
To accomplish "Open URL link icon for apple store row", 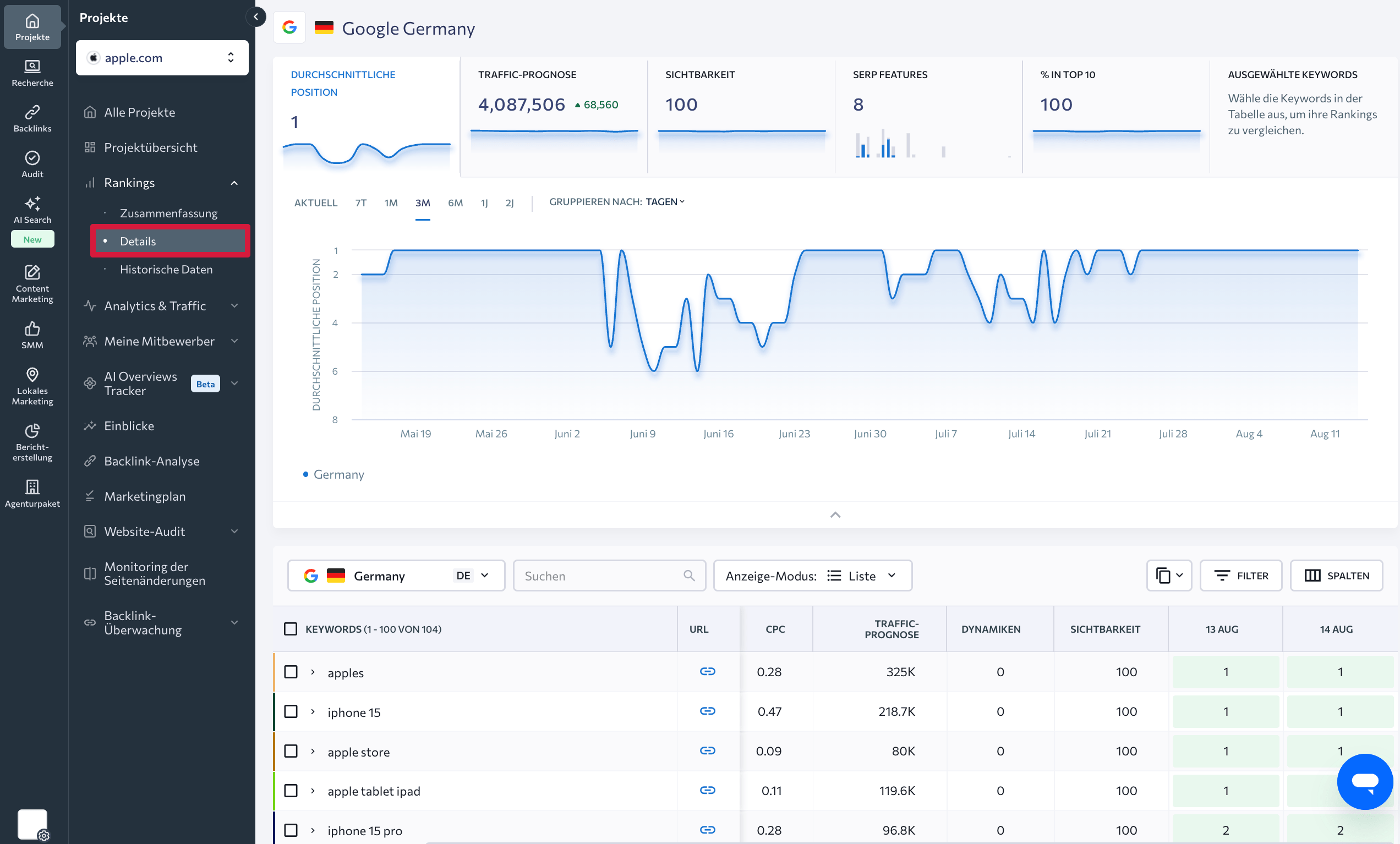I will (707, 751).
